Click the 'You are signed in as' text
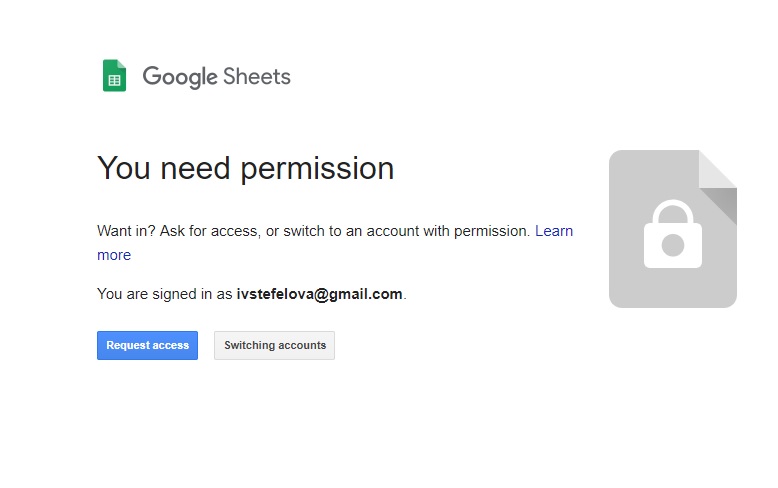Viewport: 778px width, 488px height. click(x=165, y=294)
